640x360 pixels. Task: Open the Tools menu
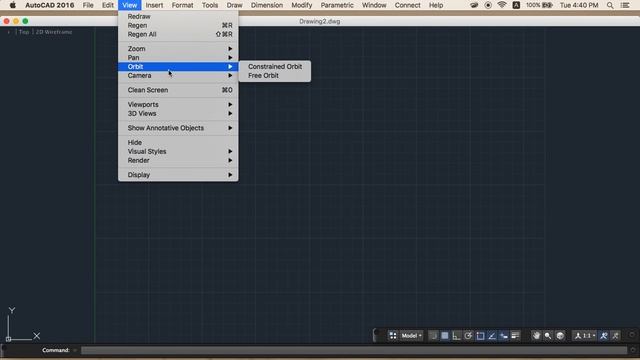210,5
